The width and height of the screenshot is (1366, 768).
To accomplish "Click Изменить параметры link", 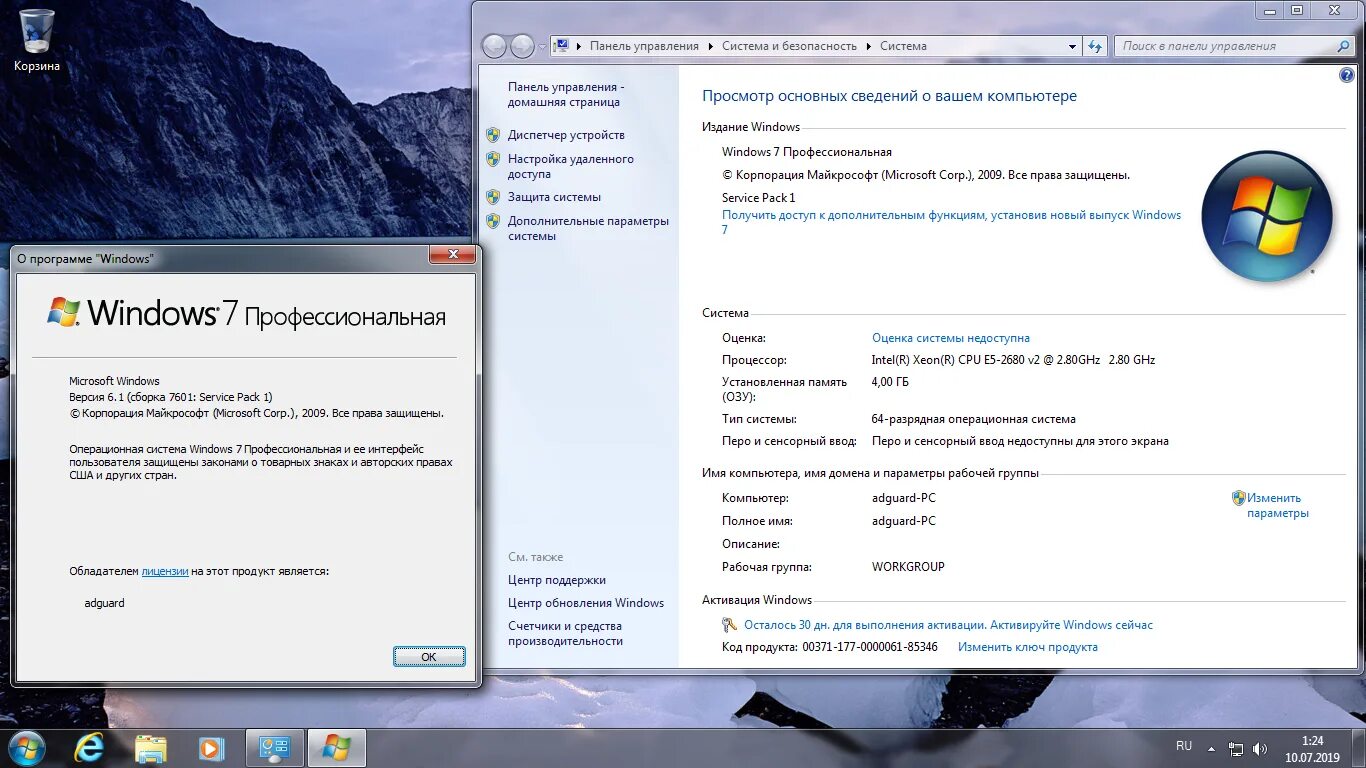I will (x=1277, y=505).
